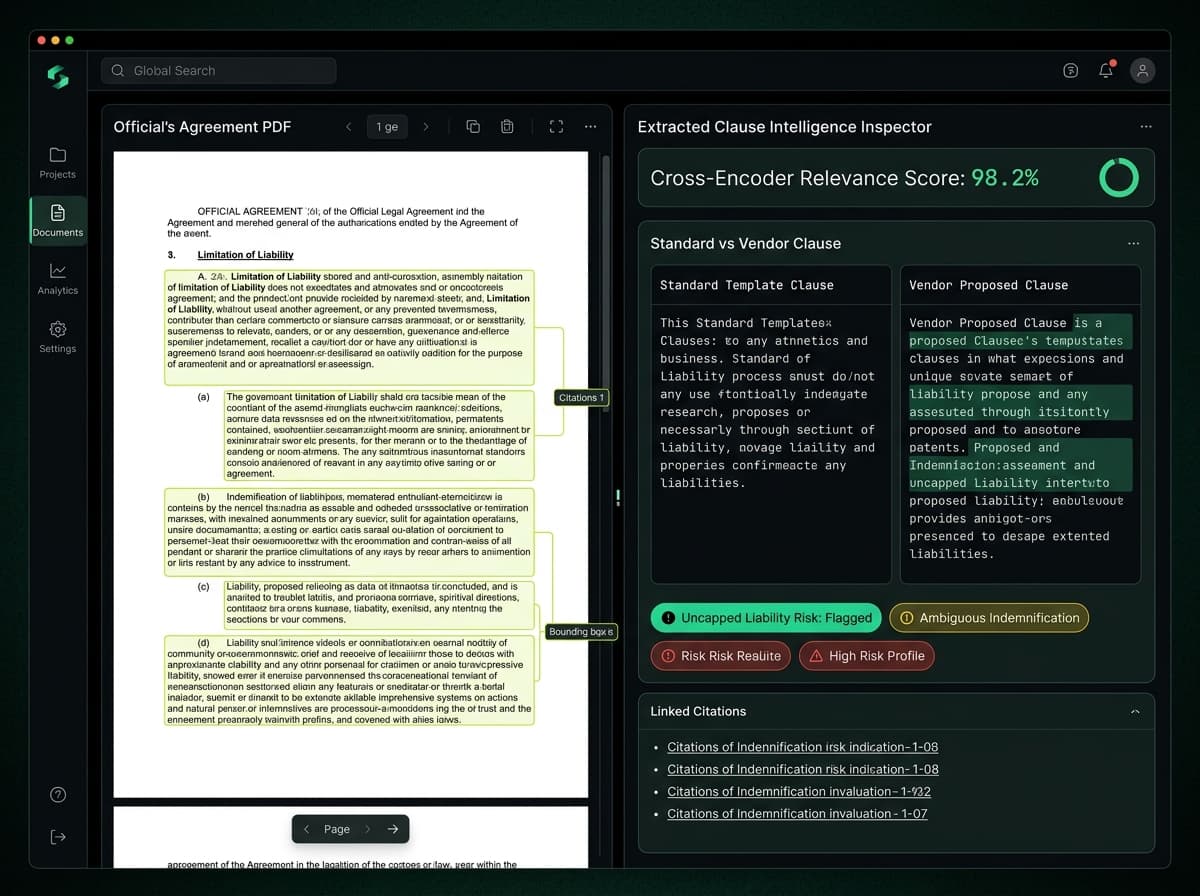Click the logout icon at sidebar bottom

[x=58, y=837]
